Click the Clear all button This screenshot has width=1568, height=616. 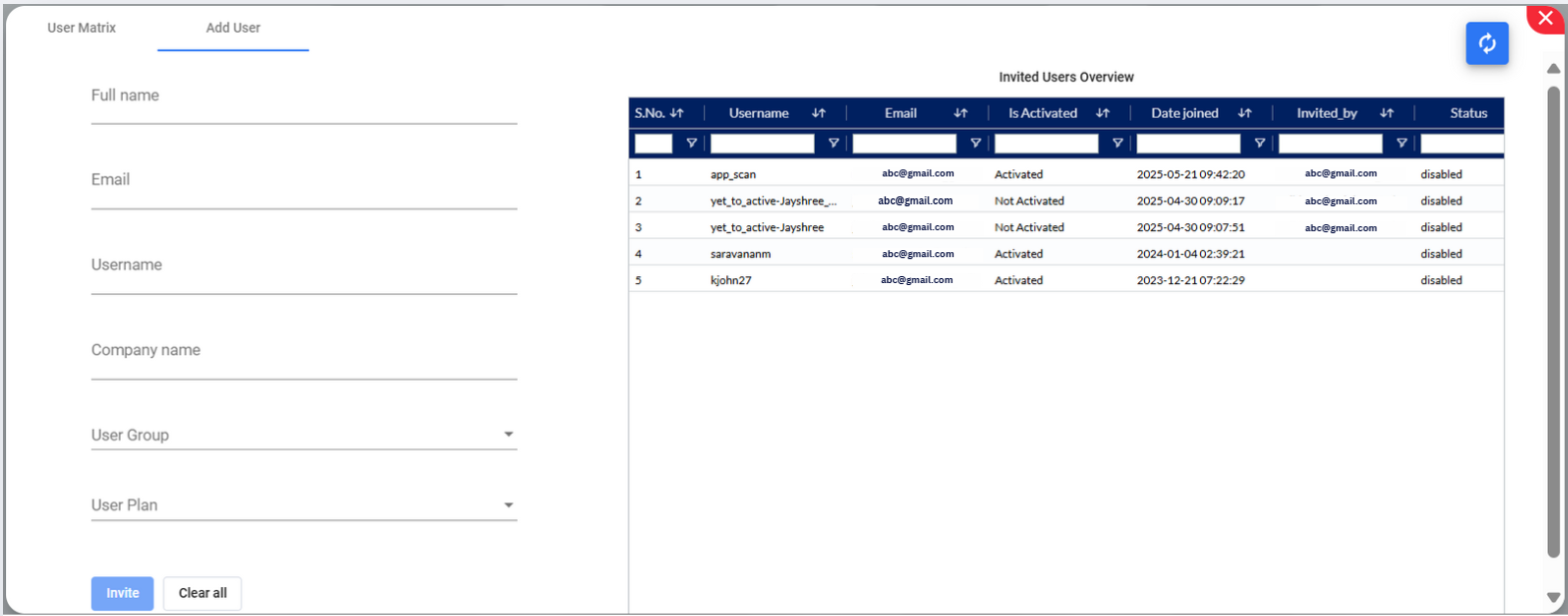point(202,593)
